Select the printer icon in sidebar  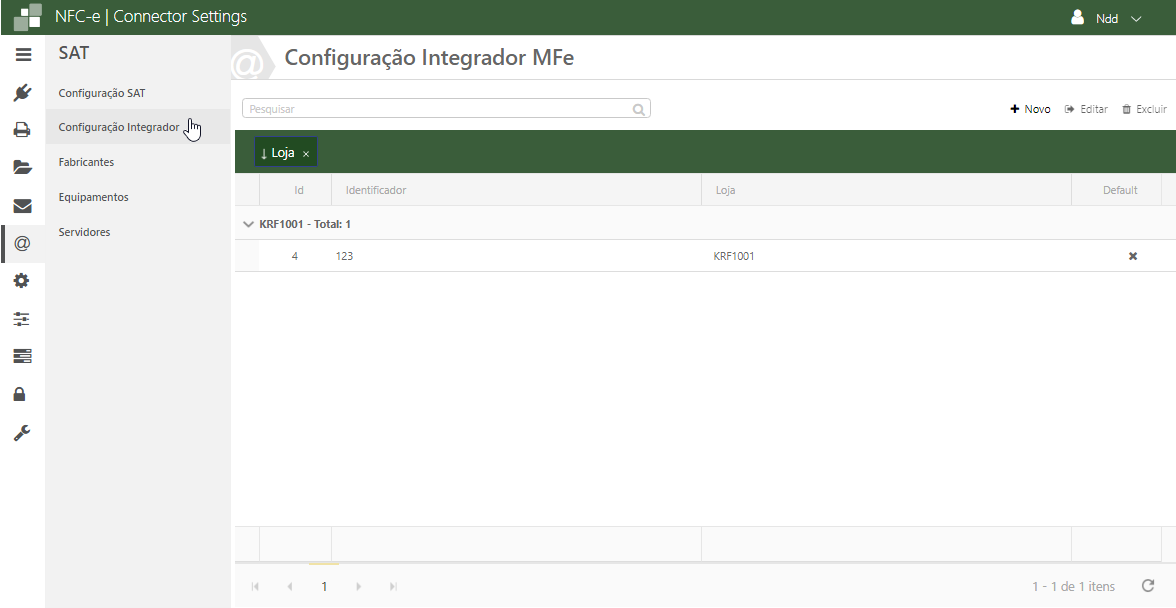tap(22, 130)
